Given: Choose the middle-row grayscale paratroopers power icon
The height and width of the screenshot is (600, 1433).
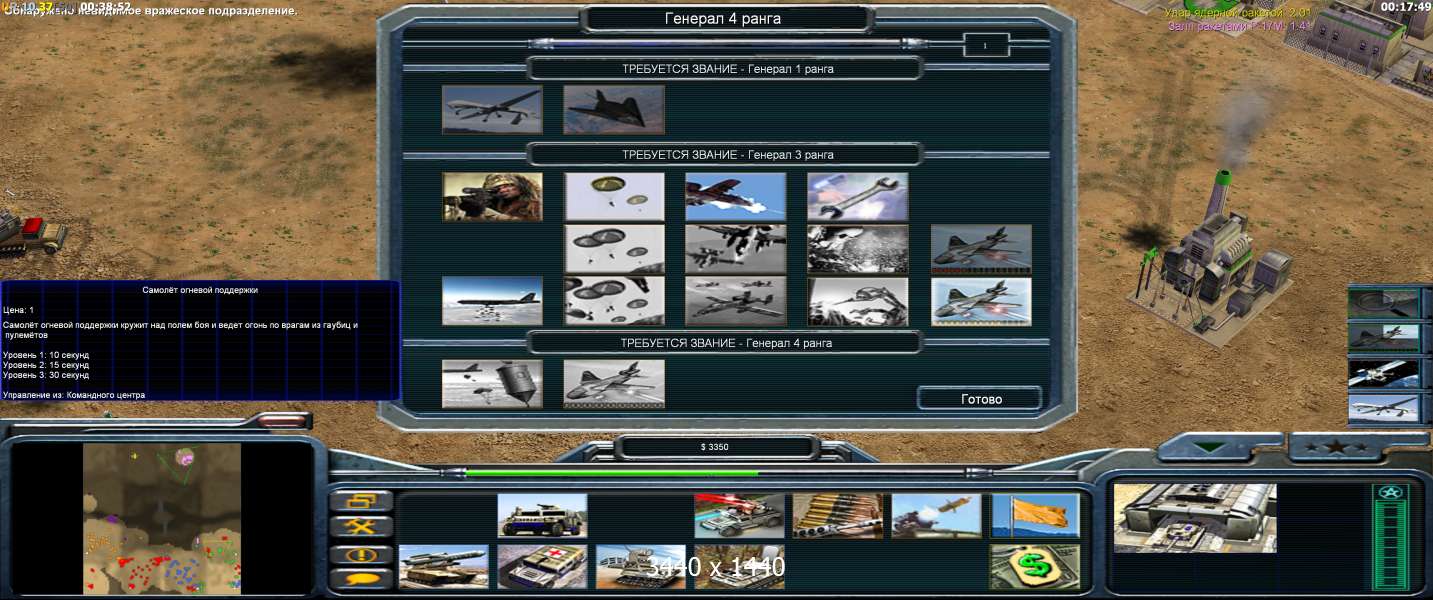Looking at the screenshot, I should click(x=614, y=249).
